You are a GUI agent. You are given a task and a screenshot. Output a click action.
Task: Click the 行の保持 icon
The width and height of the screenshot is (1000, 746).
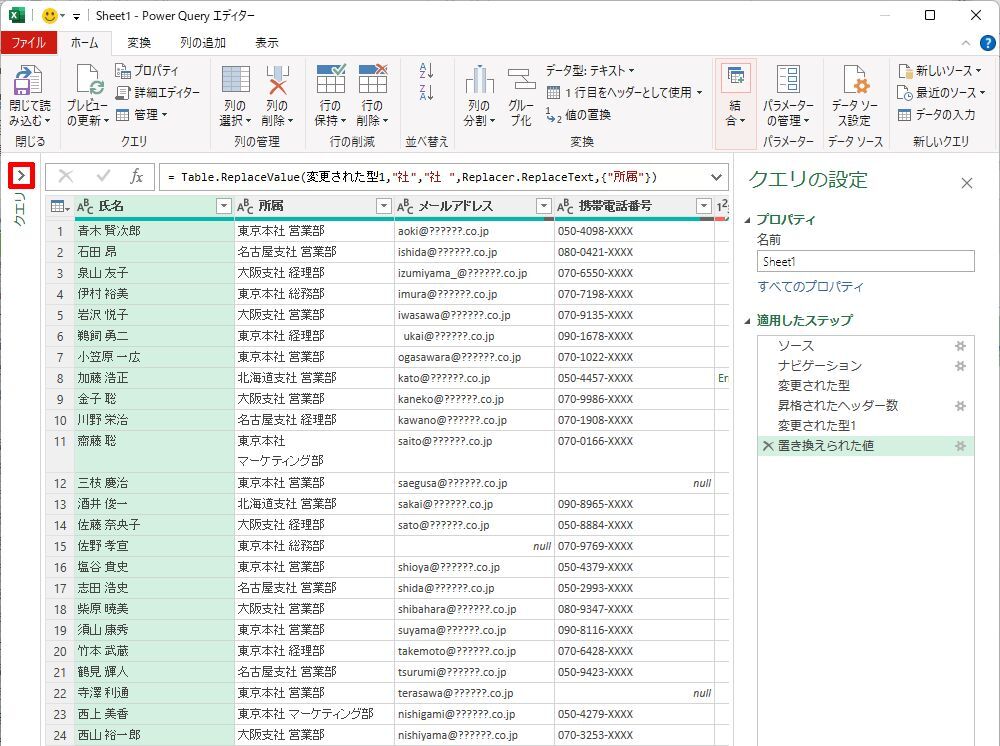click(331, 79)
